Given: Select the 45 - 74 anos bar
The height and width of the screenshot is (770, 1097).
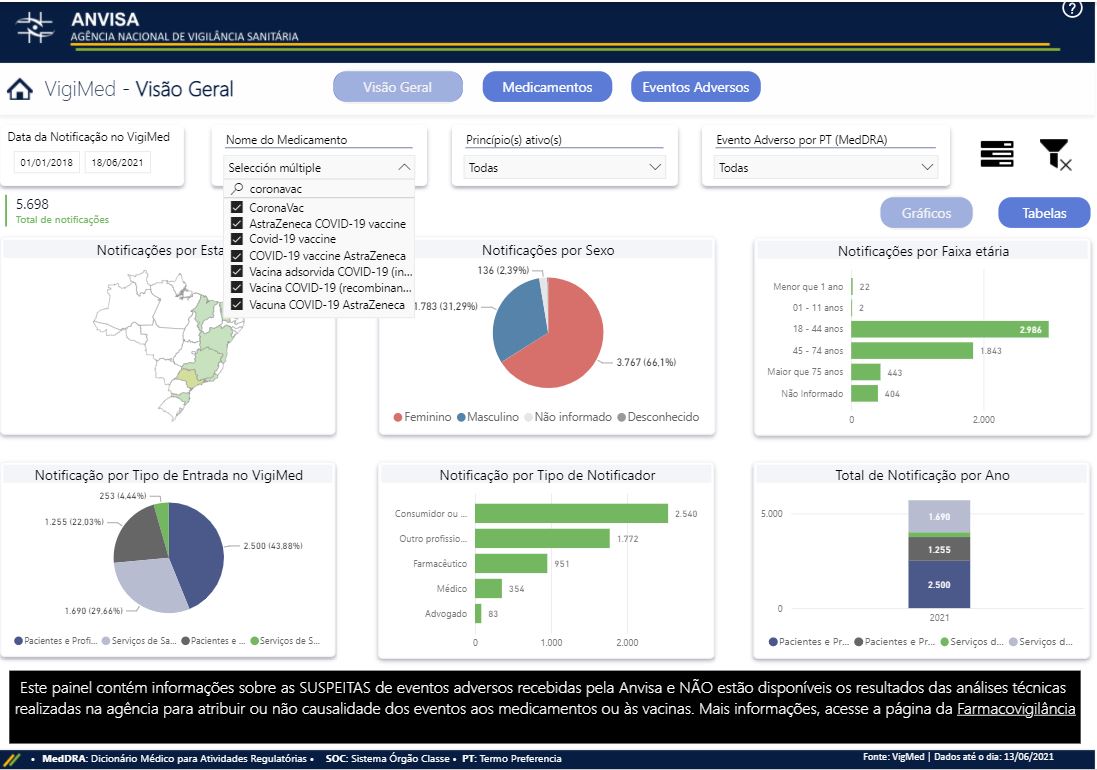Looking at the screenshot, I should point(912,350).
